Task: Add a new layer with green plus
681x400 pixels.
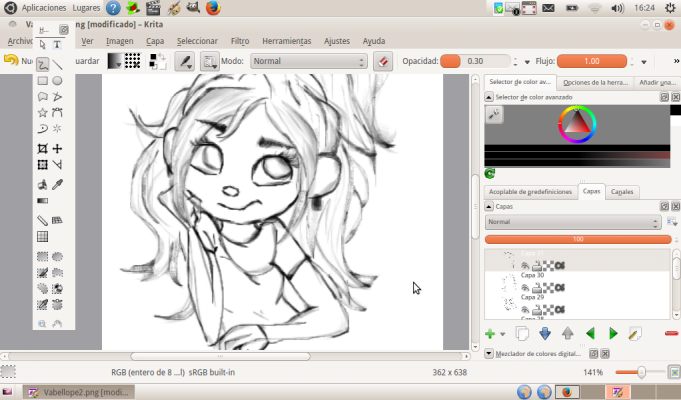Action: pos(490,334)
